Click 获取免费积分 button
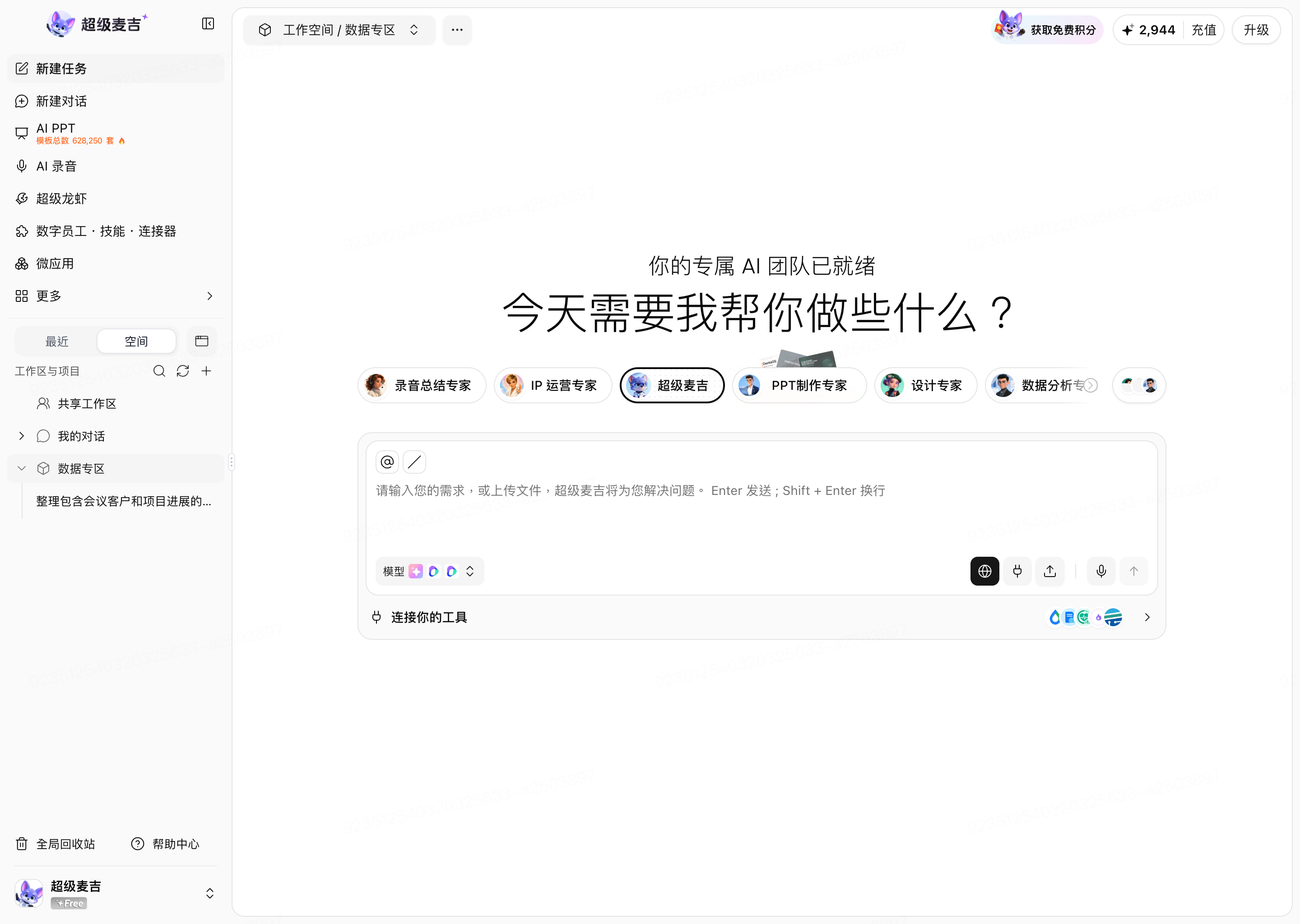The image size is (1300, 924). coord(1047,30)
